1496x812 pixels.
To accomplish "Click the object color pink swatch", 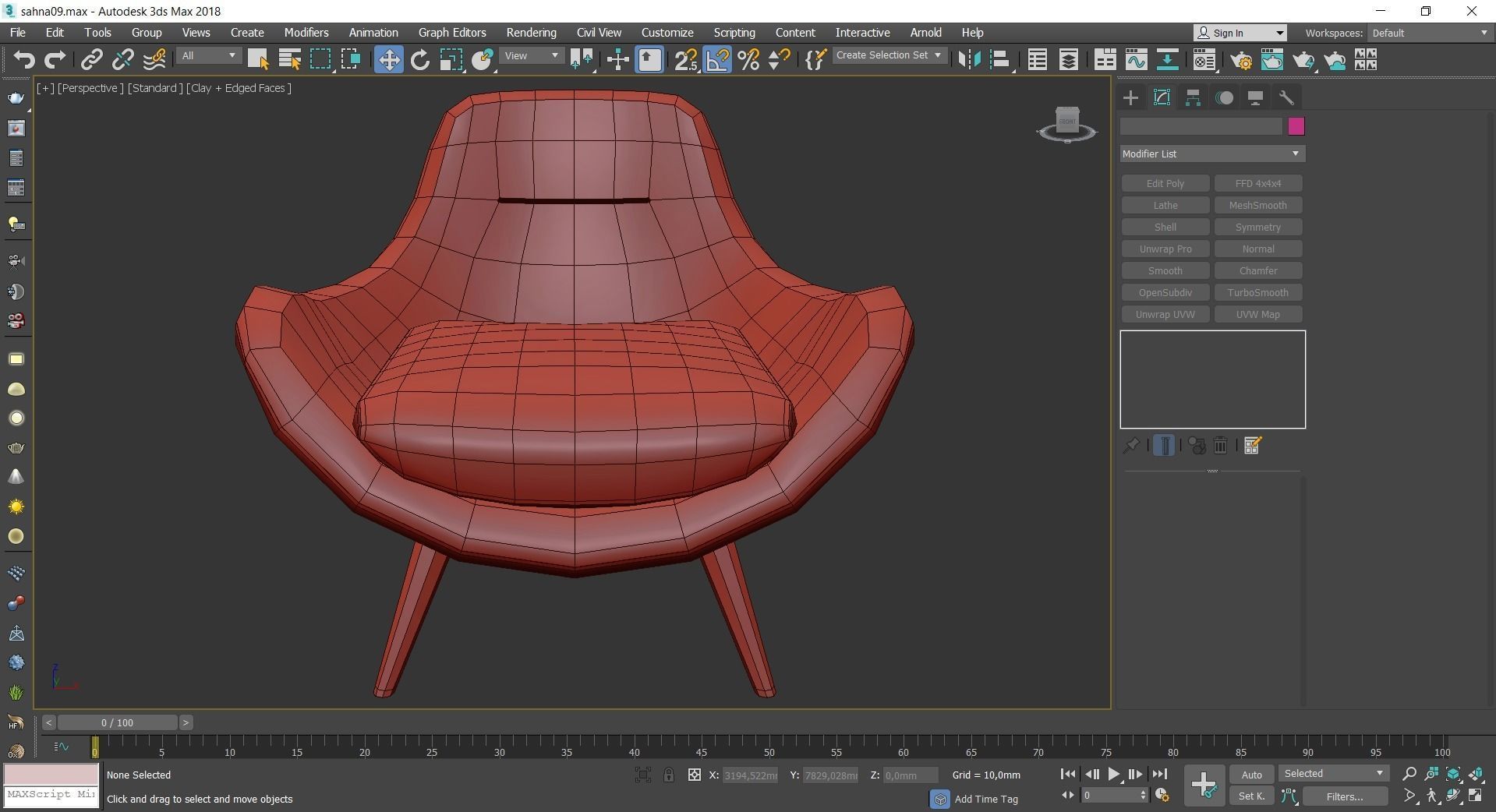I will point(1296,126).
